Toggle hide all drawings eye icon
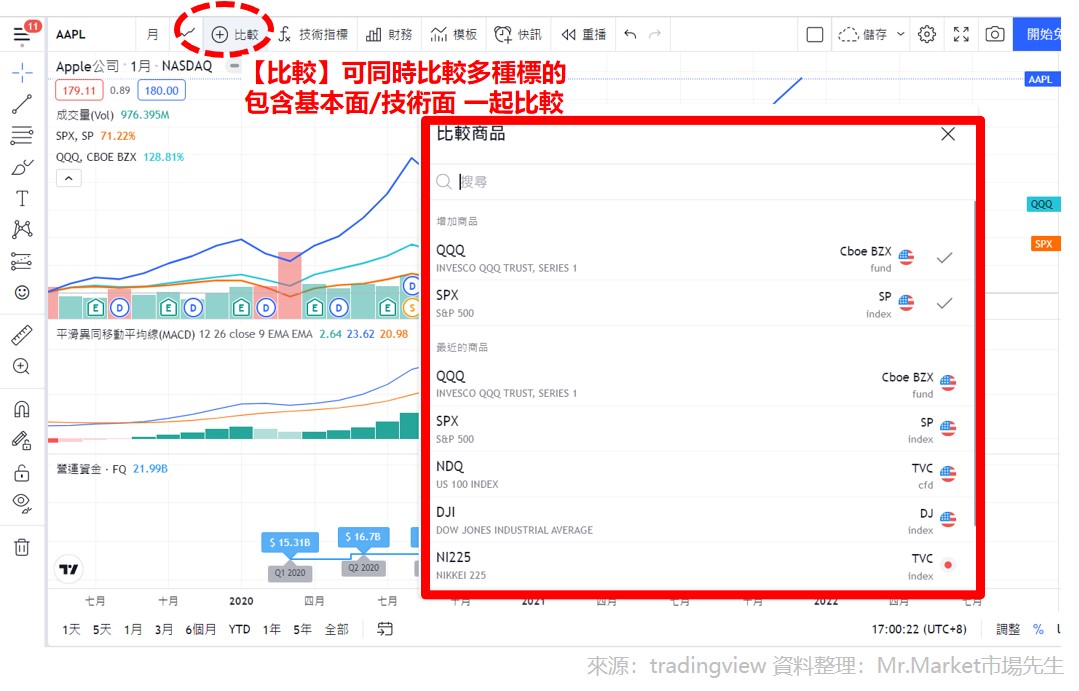Screen dimensions: 1079x691 click(22, 504)
